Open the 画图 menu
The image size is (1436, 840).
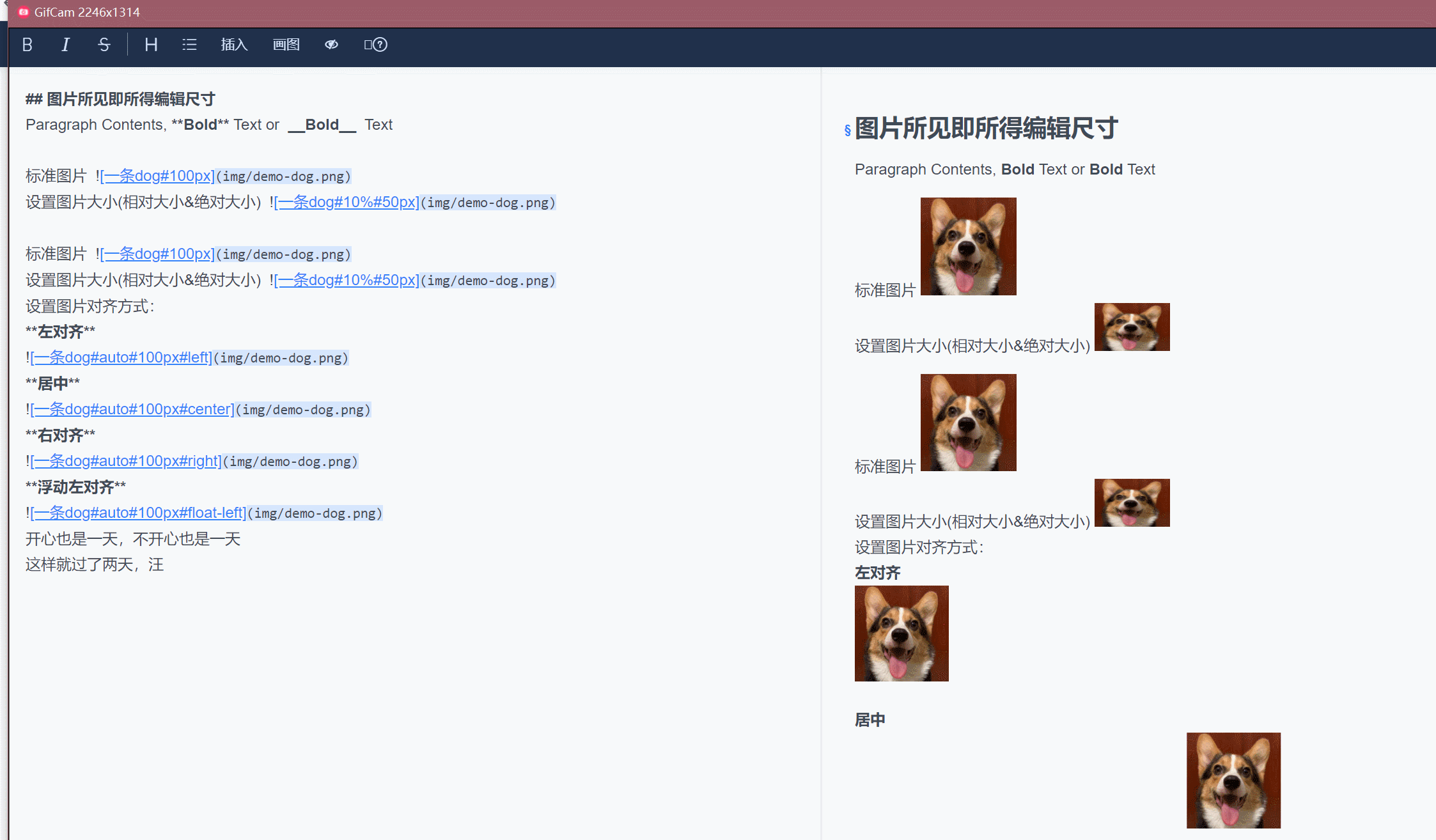[286, 45]
